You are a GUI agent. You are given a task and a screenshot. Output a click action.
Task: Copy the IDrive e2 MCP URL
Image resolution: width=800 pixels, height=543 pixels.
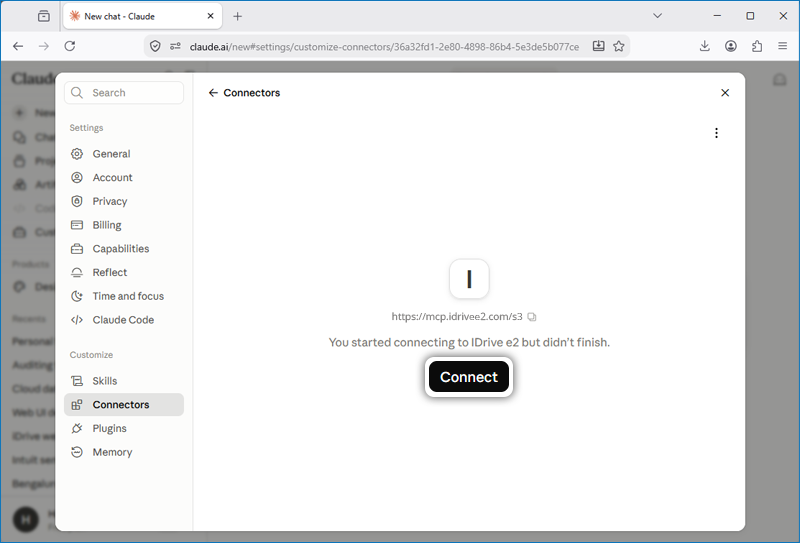tap(532, 317)
